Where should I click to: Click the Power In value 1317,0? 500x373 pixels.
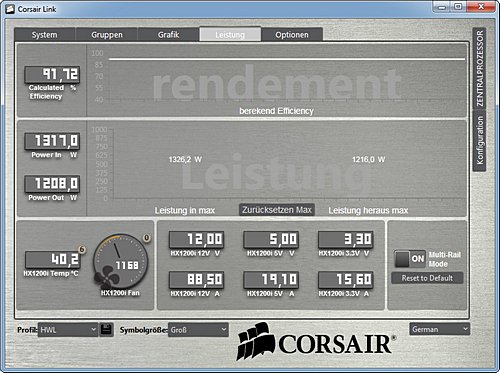pos(52,141)
